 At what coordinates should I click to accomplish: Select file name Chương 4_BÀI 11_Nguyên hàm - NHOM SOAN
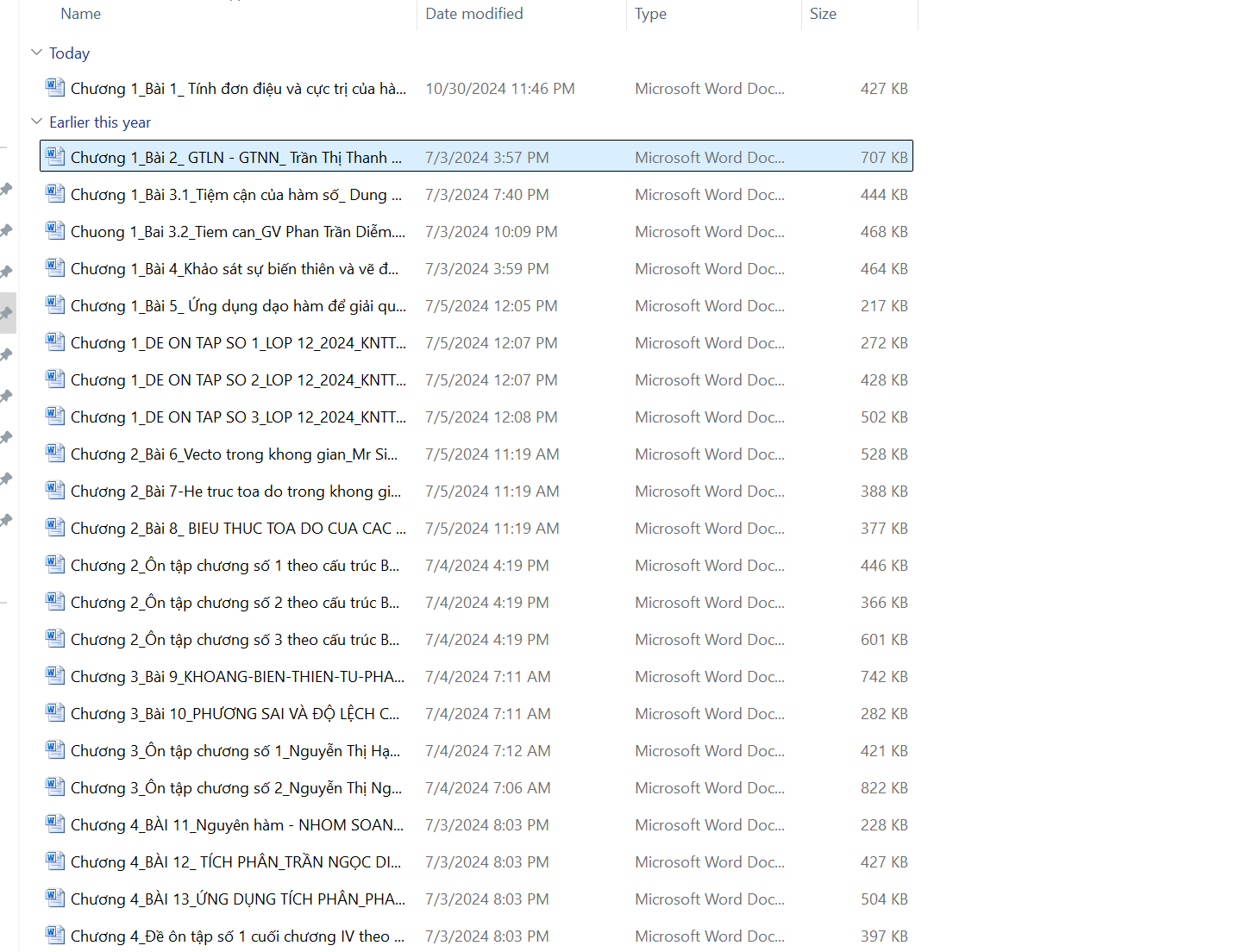pos(237,825)
